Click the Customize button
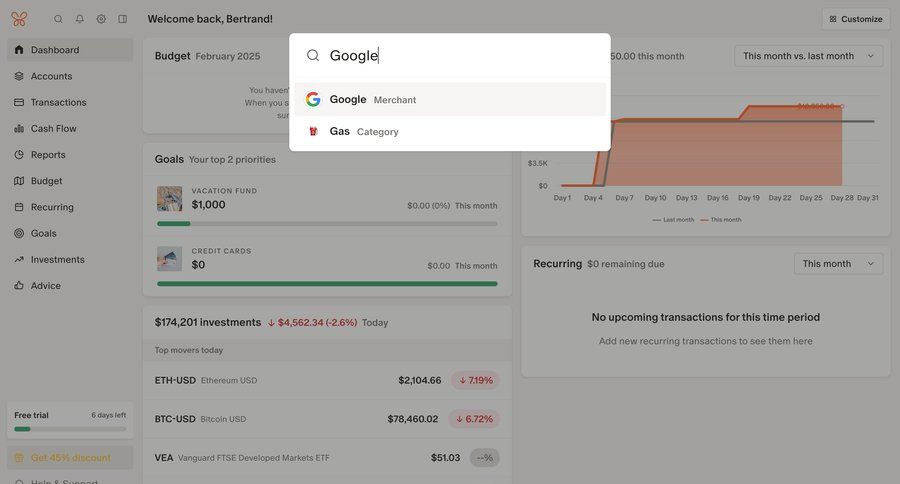This screenshot has width=900, height=484. coord(856,19)
